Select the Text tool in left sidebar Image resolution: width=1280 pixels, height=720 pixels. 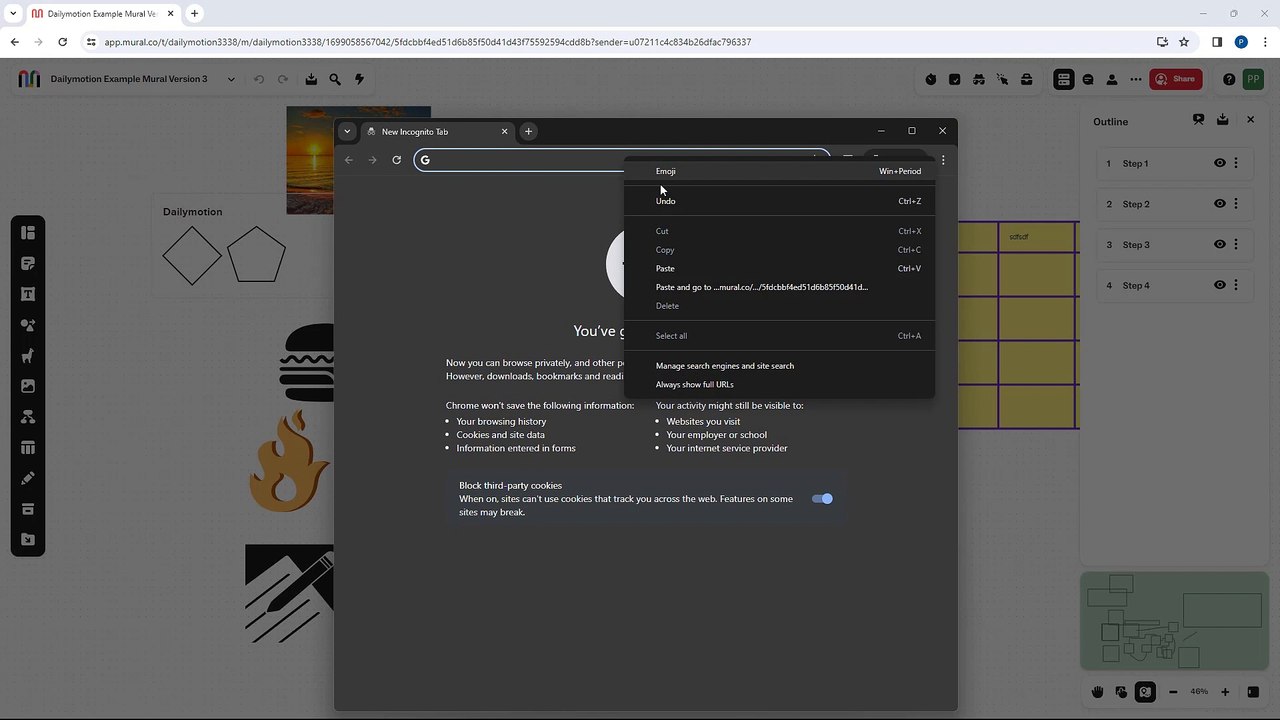coord(28,294)
